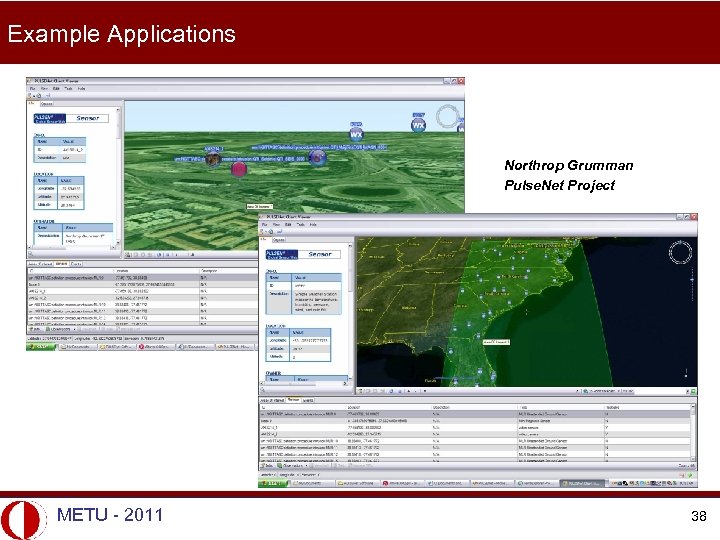Viewport: 720px width, 540px height.
Task: Click right arrow of front side panel horizontal scrollbar
Action: coord(345,383)
